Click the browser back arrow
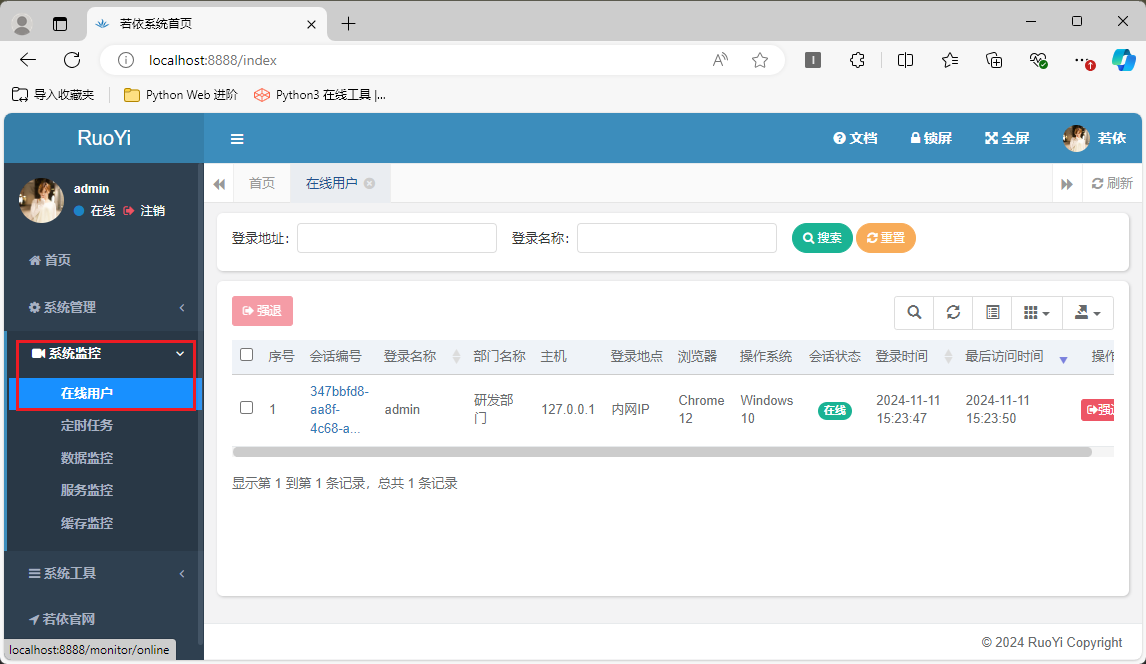Image resolution: width=1146 pixels, height=664 pixels. [x=28, y=60]
